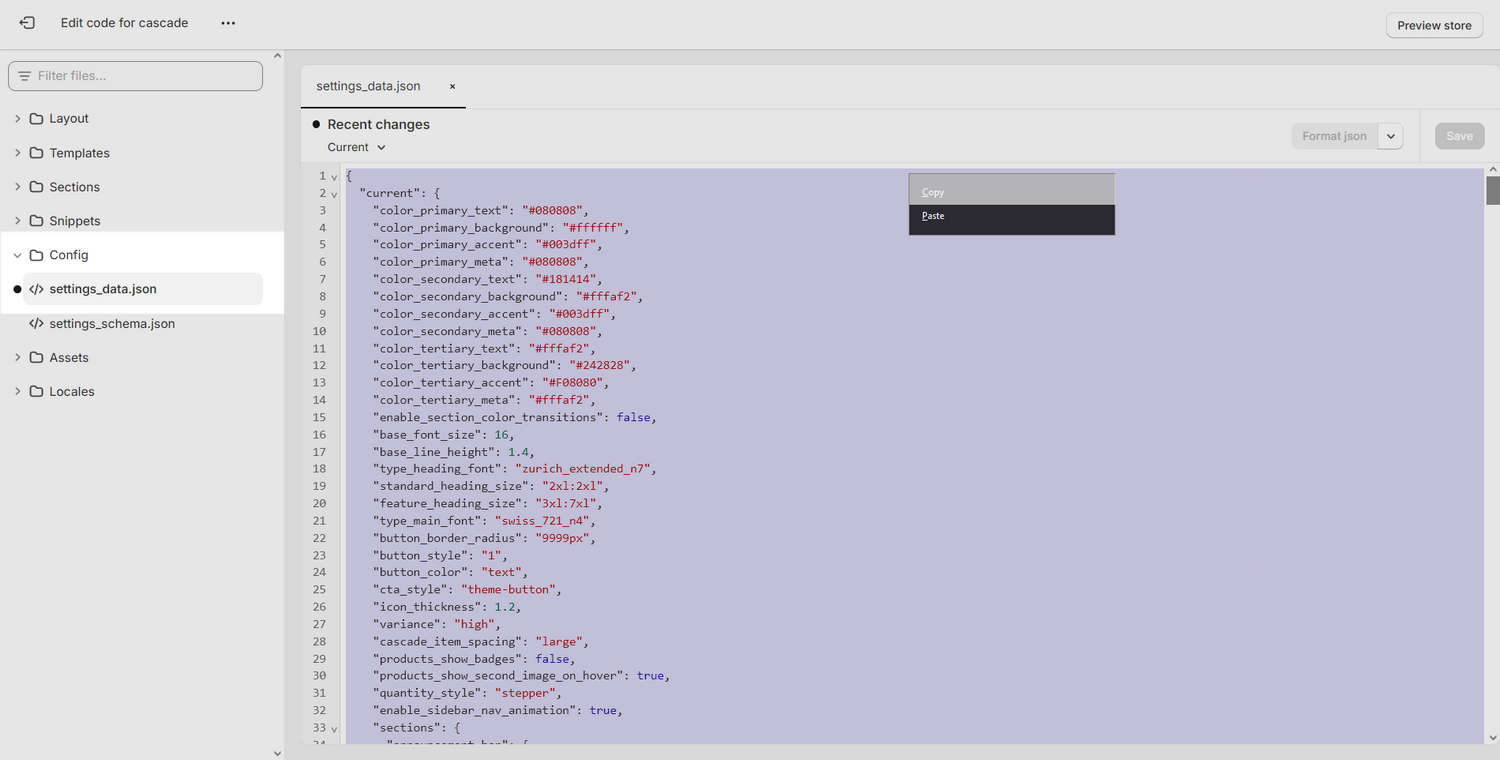Viewport: 1500px width, 760px height.
Task: Fold the "current" block at line 2
Action: (334, 194)
